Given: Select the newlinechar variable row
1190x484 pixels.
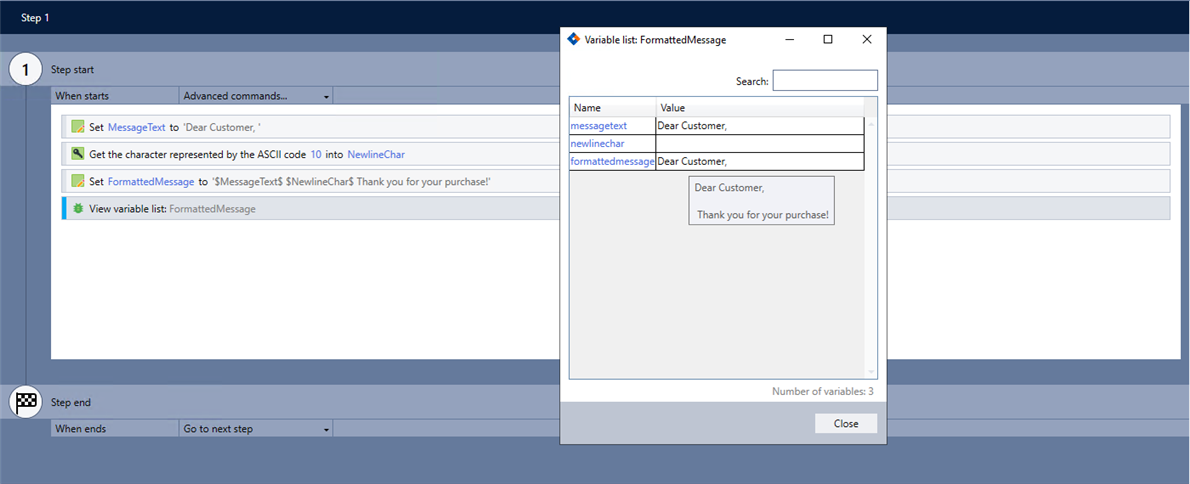Looking at the screenshot, I should click(598, 144).
